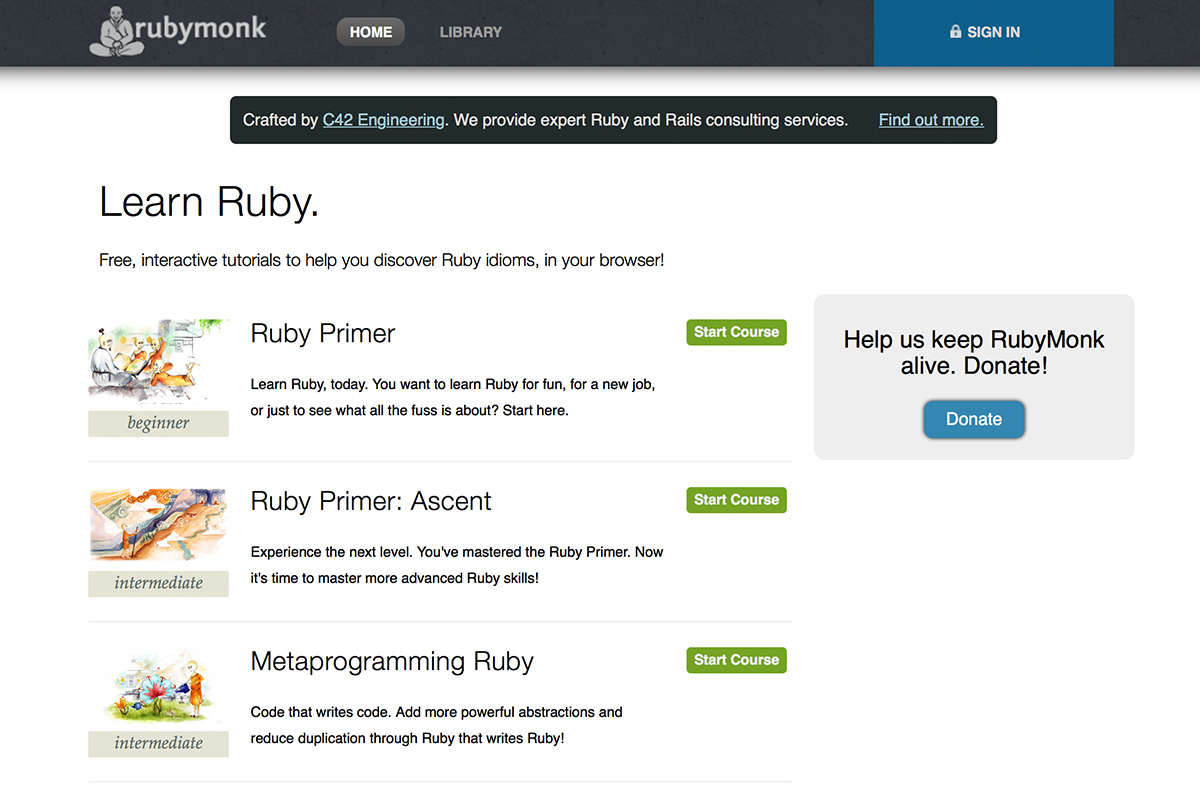This screenshot has width=1200, height=800.
Task: Click the Donate button
Action: 973,419
